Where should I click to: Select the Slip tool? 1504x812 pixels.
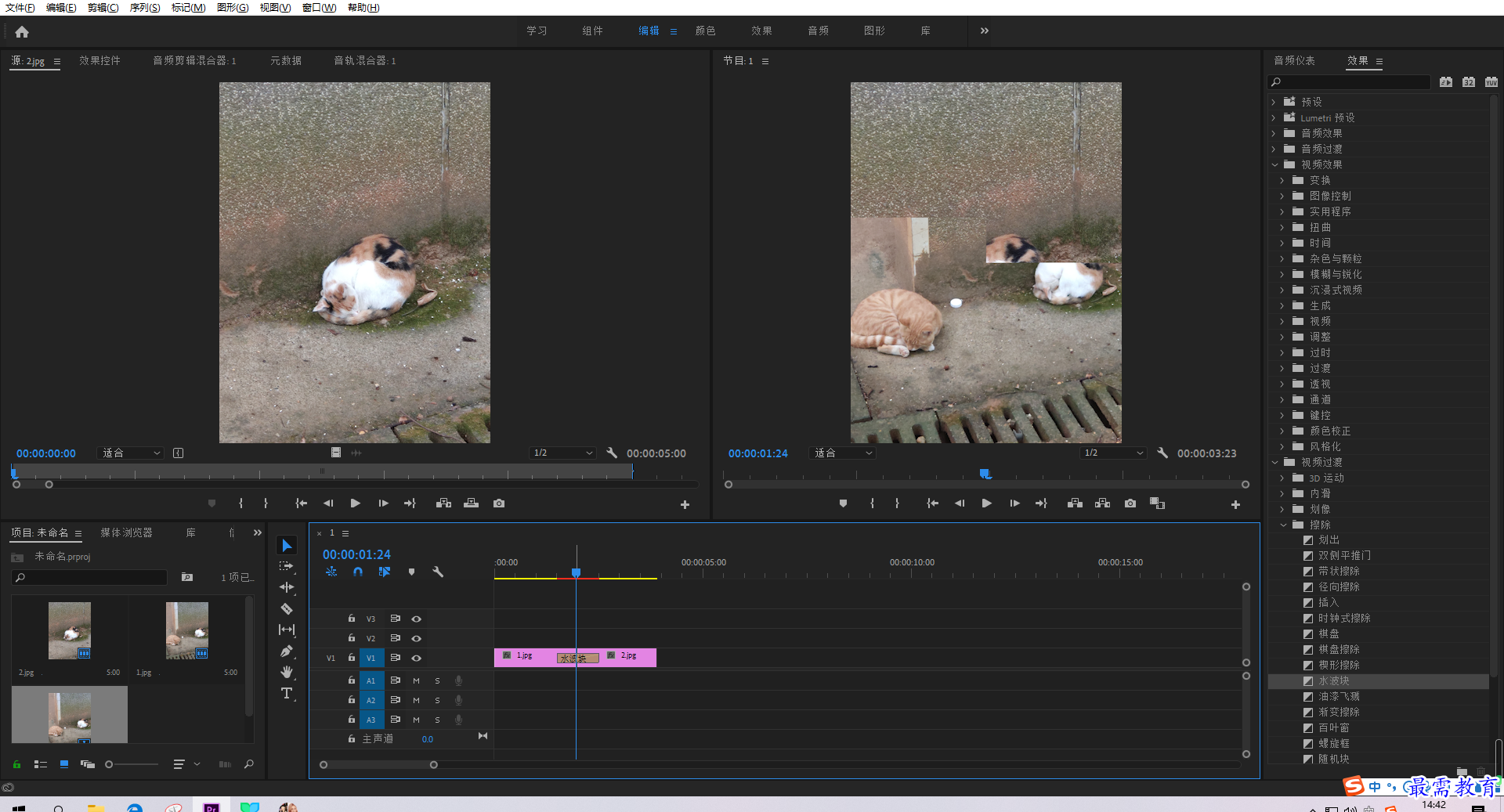287,630
